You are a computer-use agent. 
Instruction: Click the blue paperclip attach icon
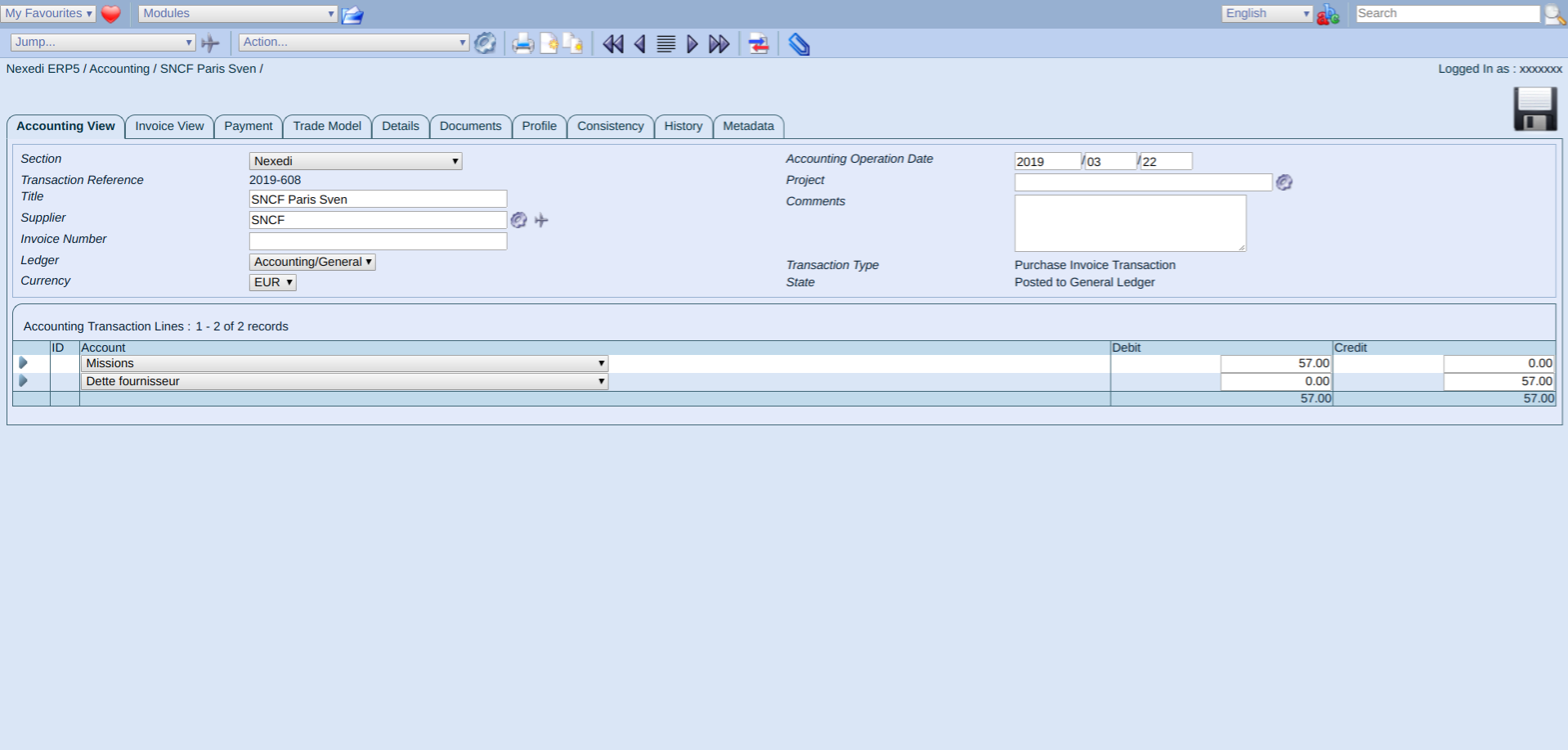799,44
